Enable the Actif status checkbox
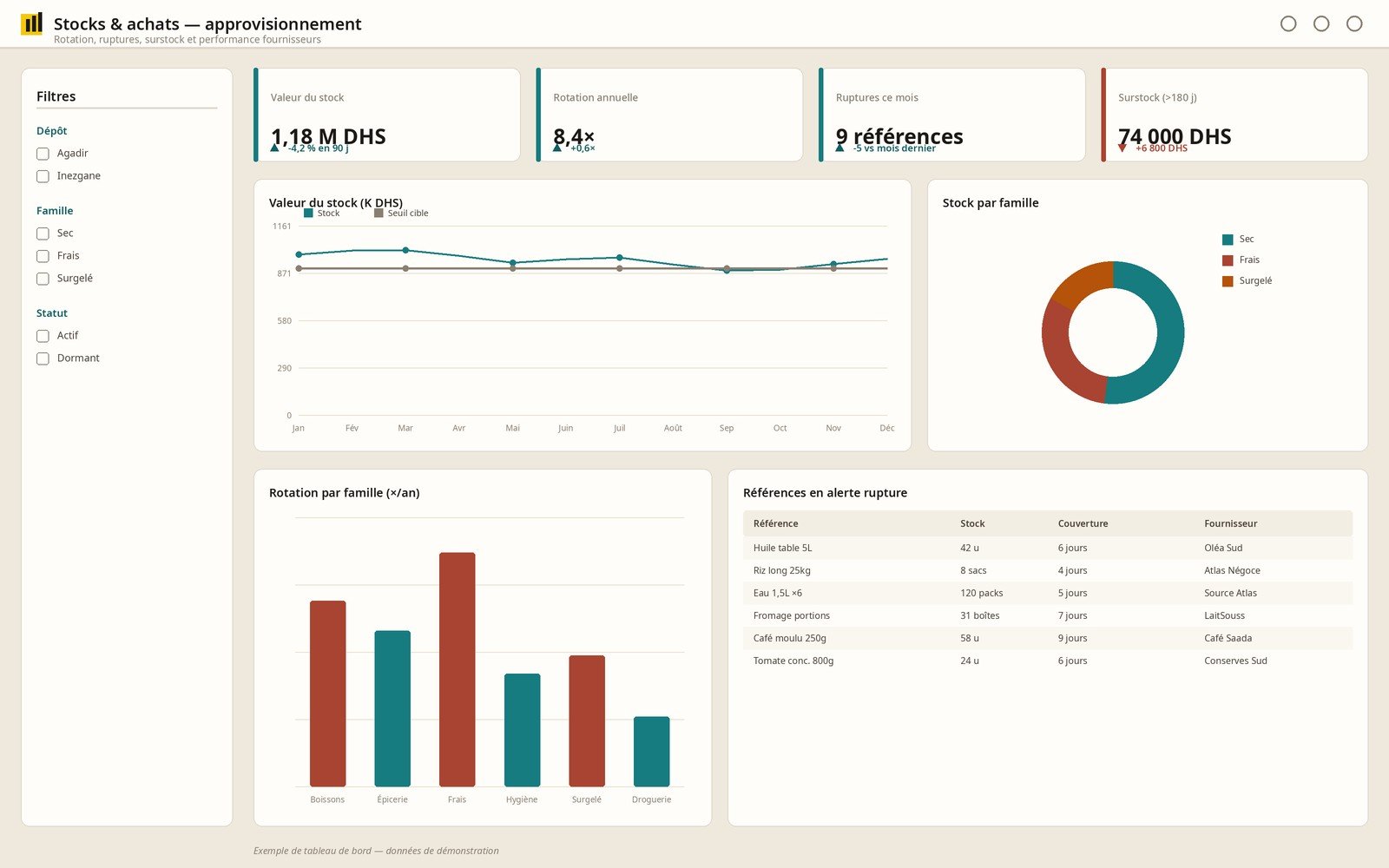The width and height of the screenshot is (1389, 868). (x=43, y=336)
